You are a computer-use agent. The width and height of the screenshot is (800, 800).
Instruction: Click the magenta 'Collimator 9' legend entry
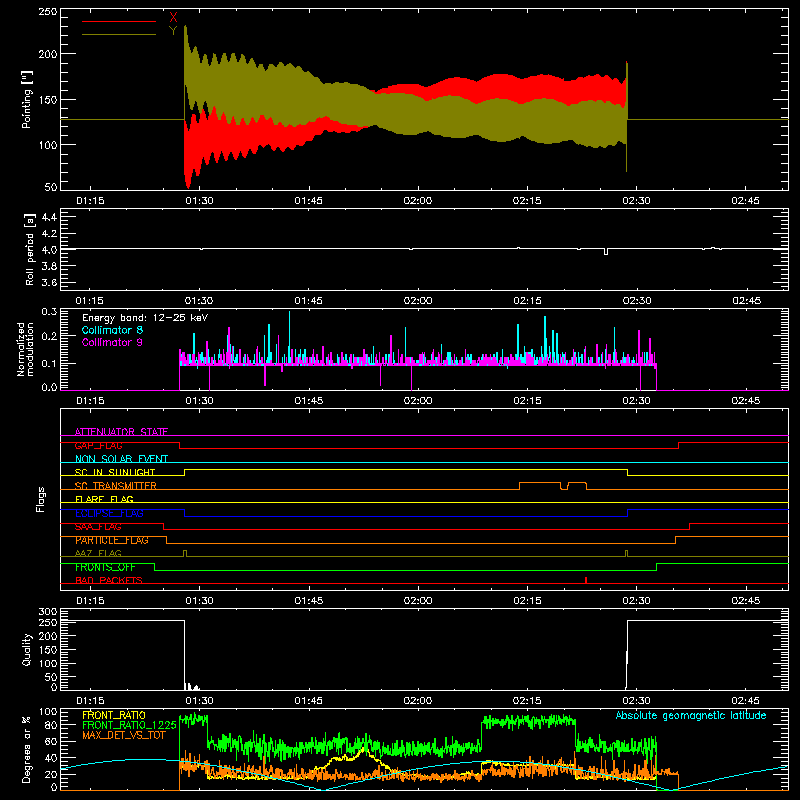click(112, 342)
